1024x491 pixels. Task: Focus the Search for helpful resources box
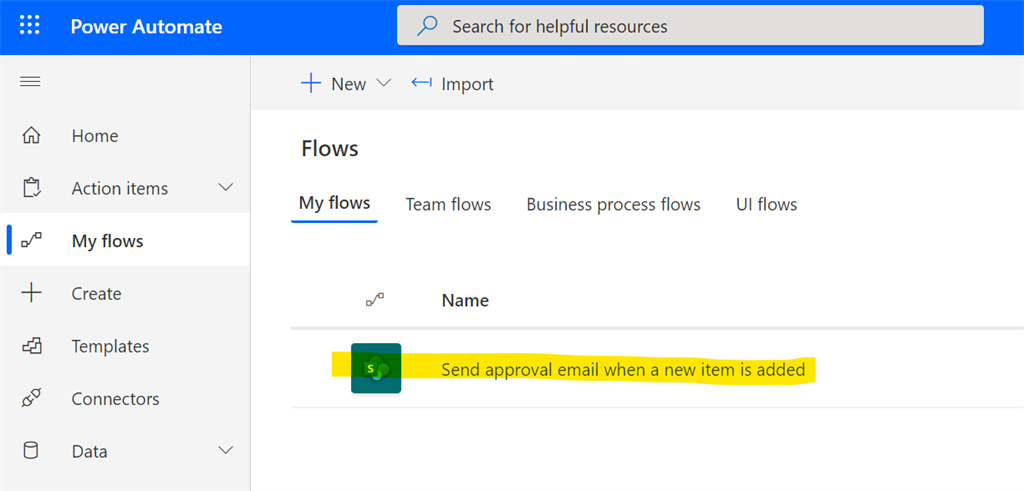[690, 25]
